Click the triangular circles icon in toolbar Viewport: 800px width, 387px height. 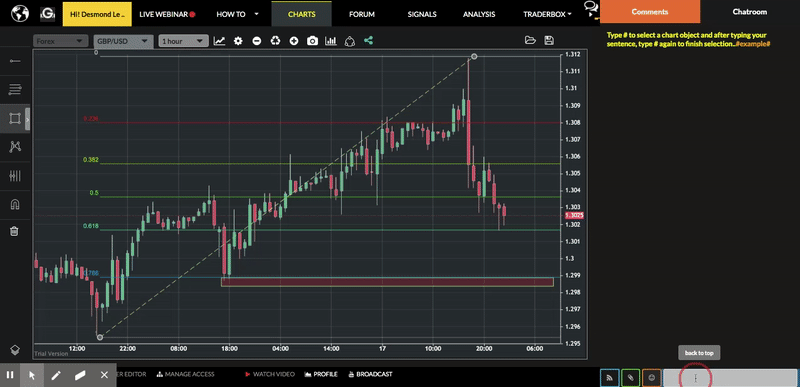(349, 41)
